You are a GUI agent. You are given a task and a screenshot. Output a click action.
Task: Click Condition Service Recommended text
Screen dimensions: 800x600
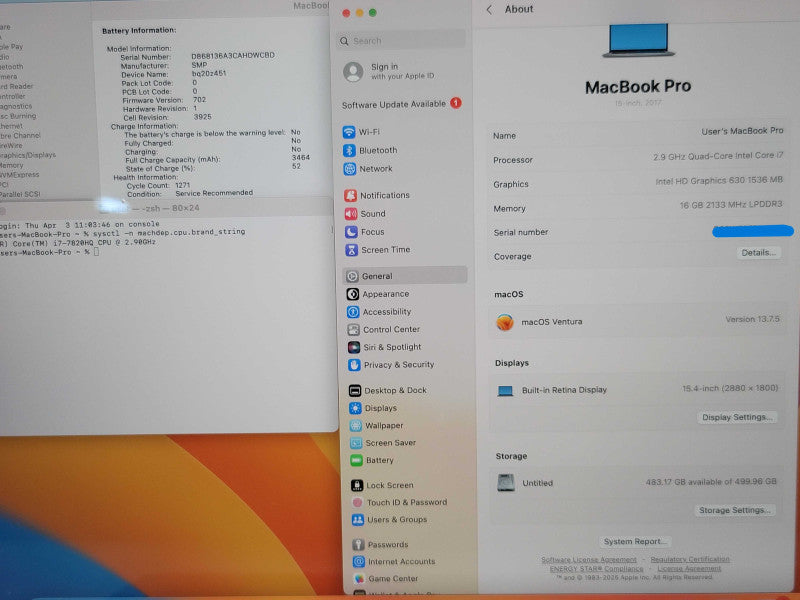[214, 193]
